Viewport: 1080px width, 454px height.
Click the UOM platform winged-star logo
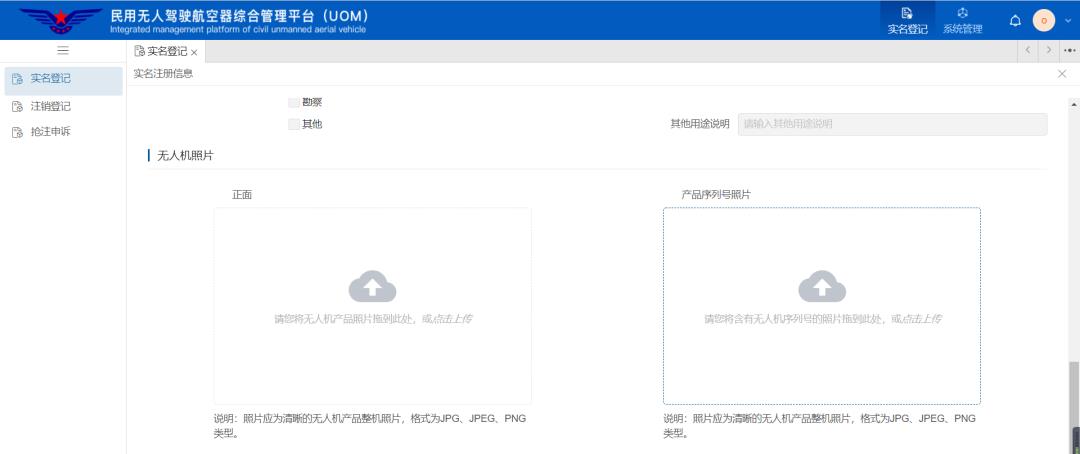click(60, 21)
